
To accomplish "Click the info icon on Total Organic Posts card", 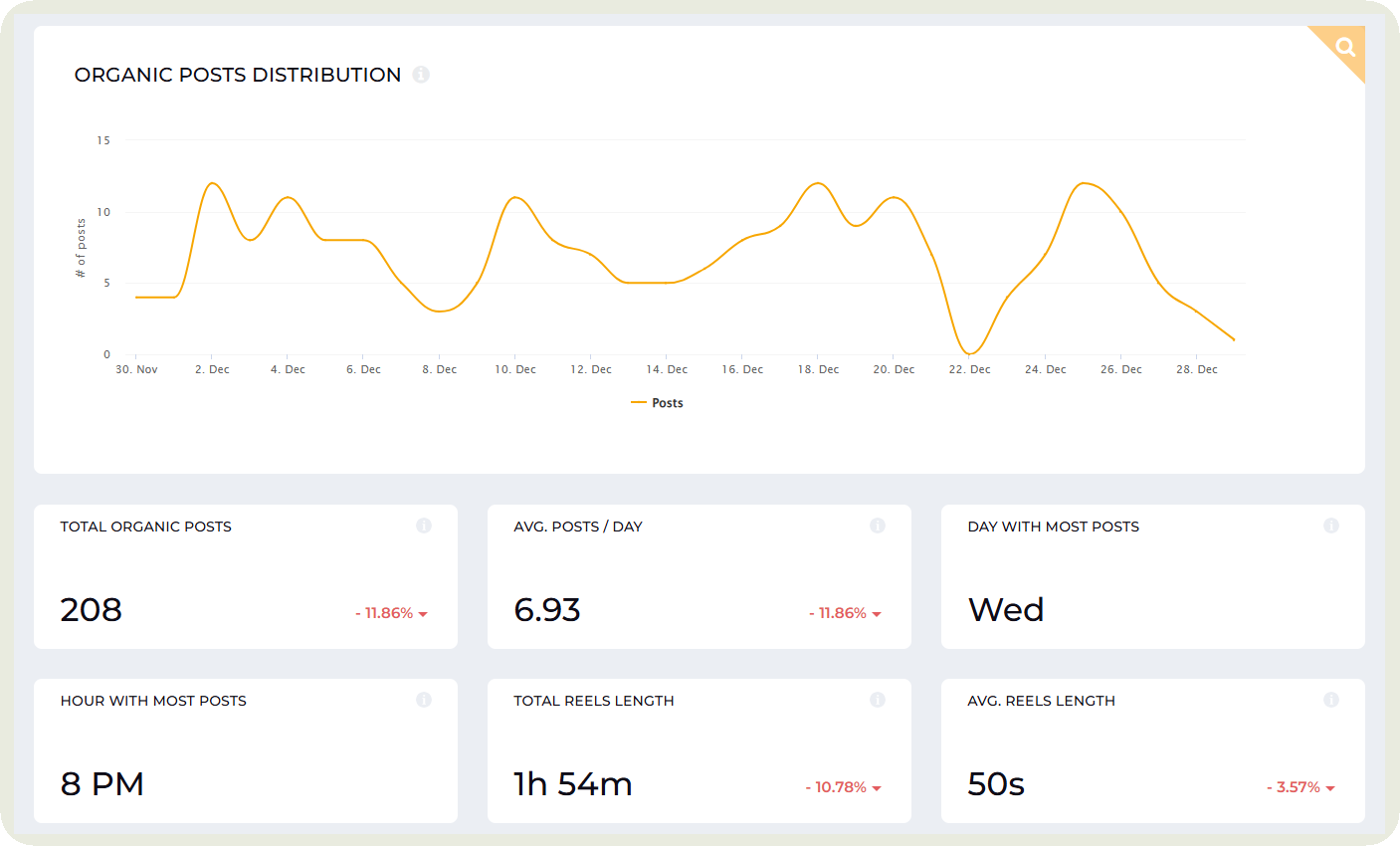I will click(424, 526).
